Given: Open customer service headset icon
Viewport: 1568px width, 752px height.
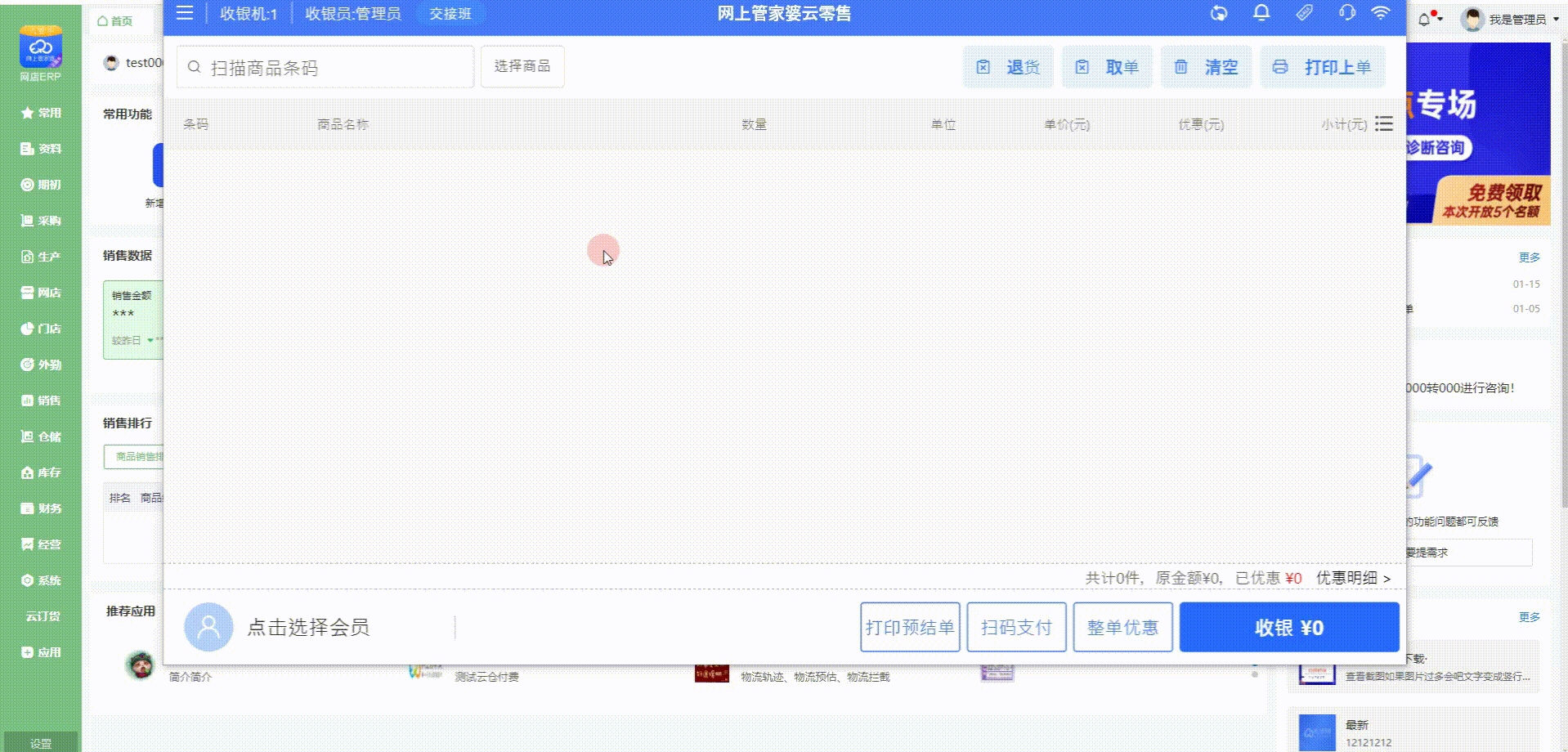Looking at the screenshot, I should coord(1346,13).
